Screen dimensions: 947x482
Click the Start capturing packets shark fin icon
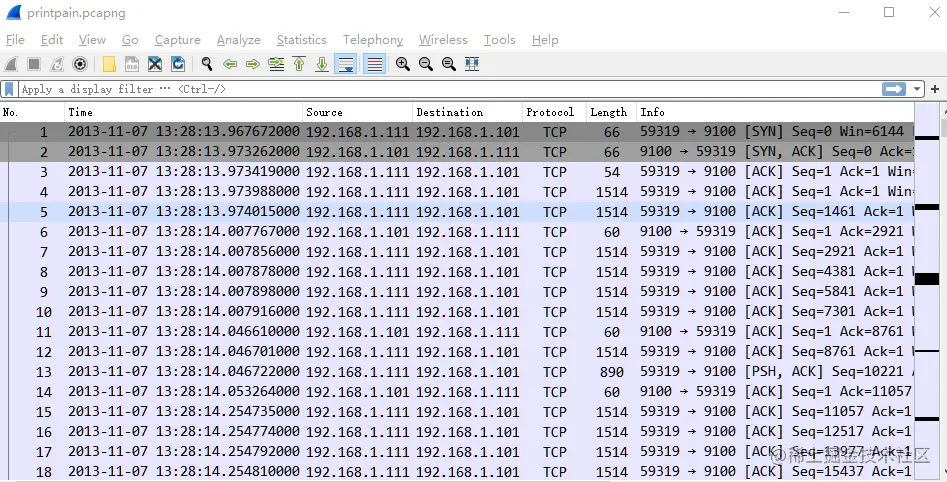coord(11,64)
